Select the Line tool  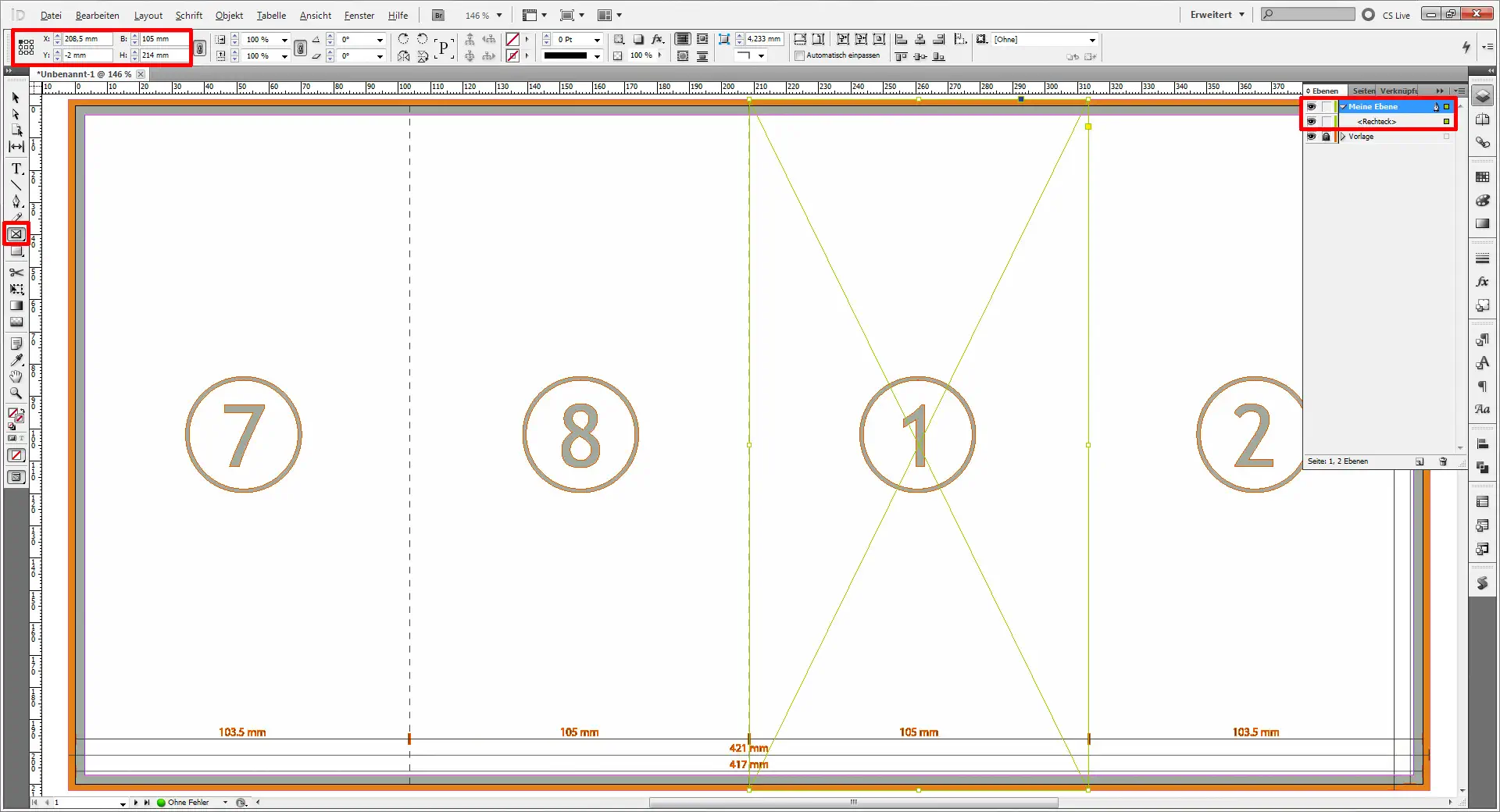pyautogui.click(x=16, y=185)
